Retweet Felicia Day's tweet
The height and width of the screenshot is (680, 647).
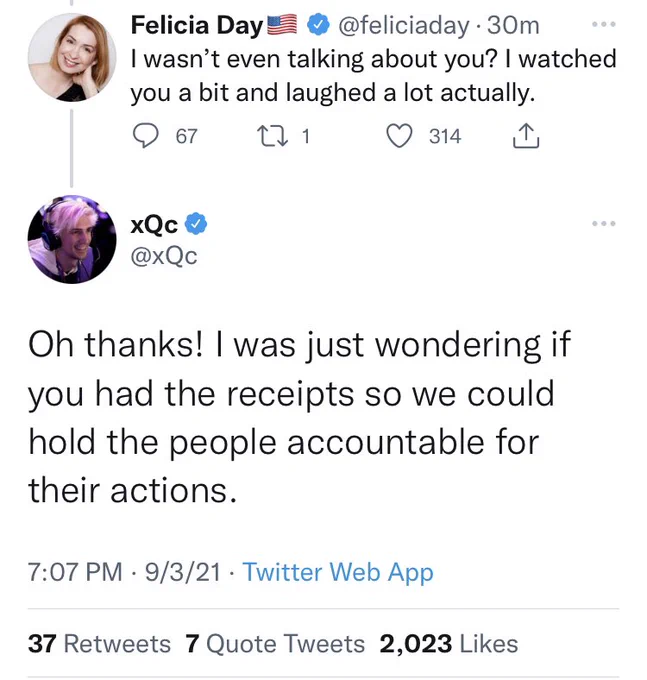tap(273, 136)
